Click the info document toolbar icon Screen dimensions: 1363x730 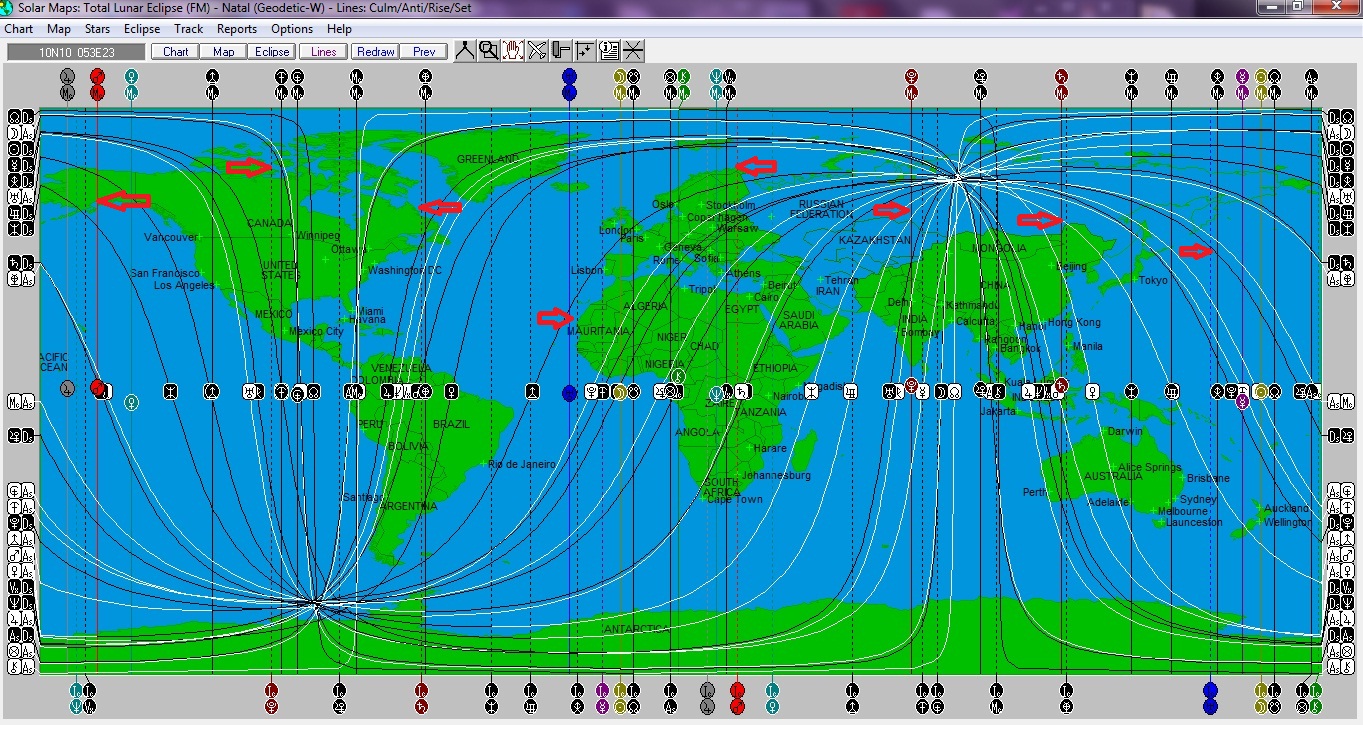pyautogui.click(x=609, y=51)
